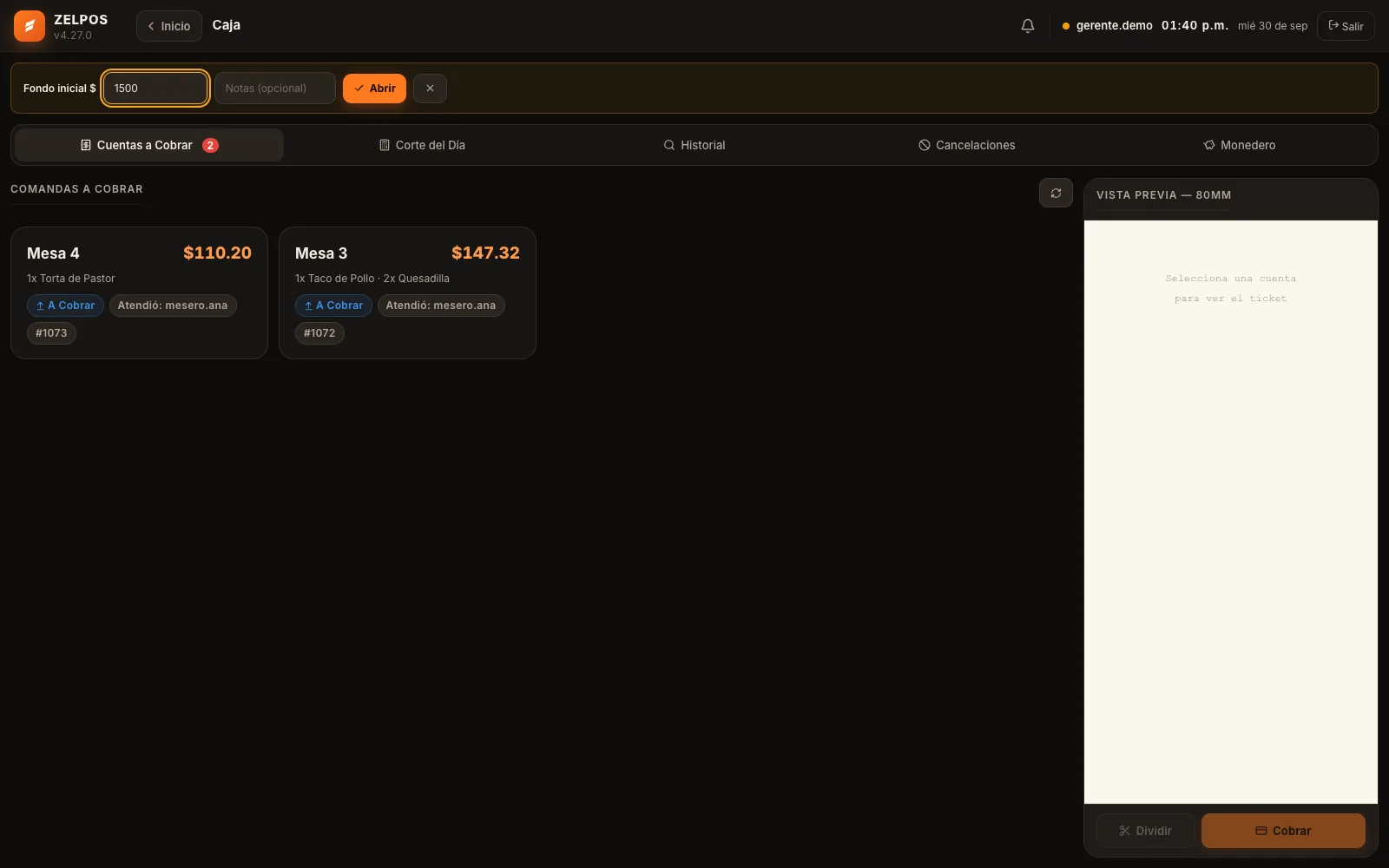Viewport: 1389px width, 868px height.
Task: Refresh the comandas list
Action: coord(1056,193)
